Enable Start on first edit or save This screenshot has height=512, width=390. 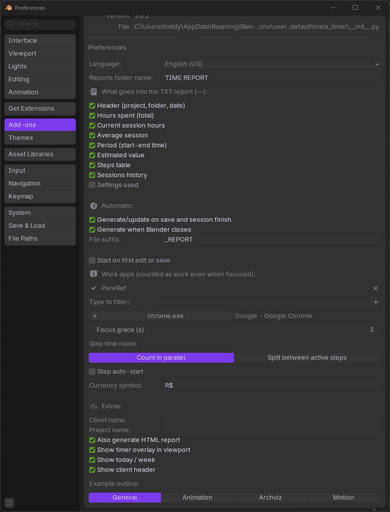(92, 260)
